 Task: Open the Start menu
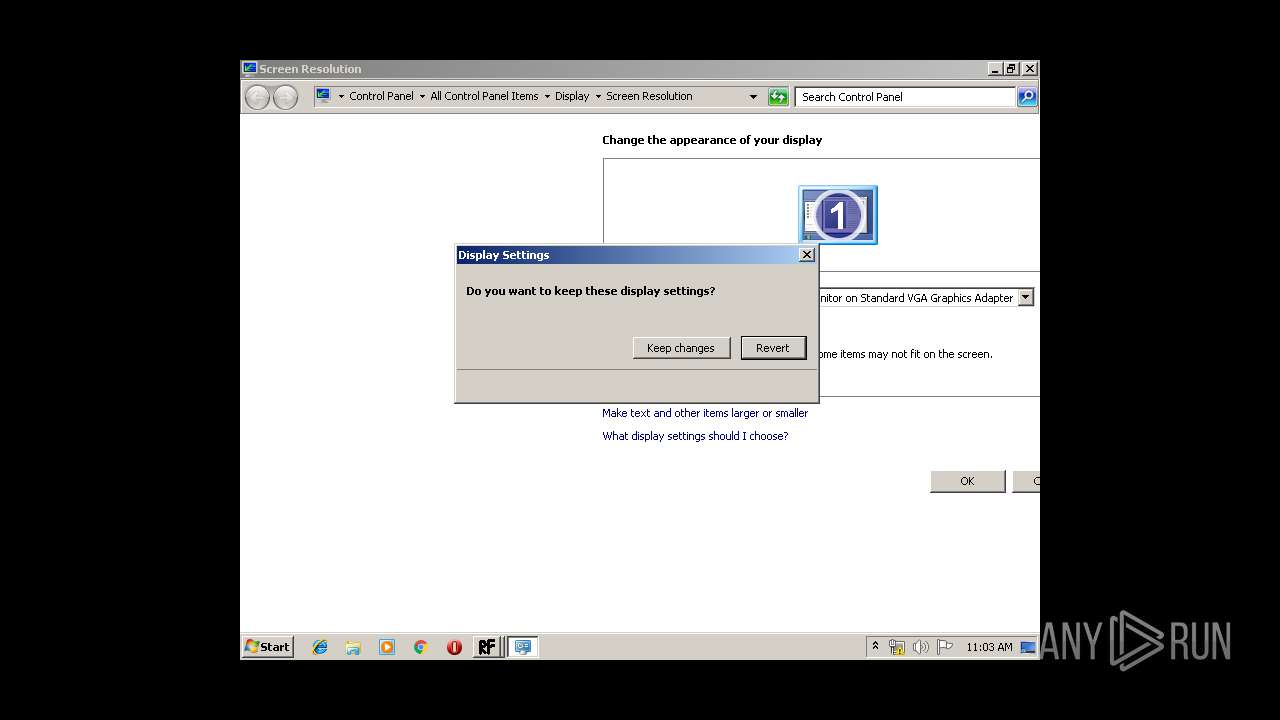tap(267, 647)
